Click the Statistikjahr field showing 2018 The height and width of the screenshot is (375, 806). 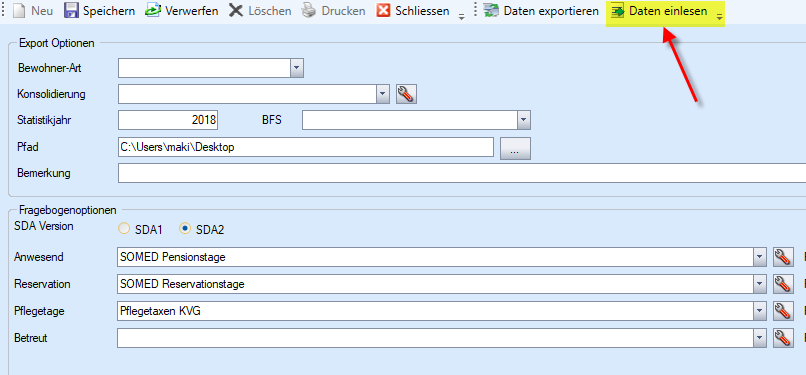(x=168, y=121)
